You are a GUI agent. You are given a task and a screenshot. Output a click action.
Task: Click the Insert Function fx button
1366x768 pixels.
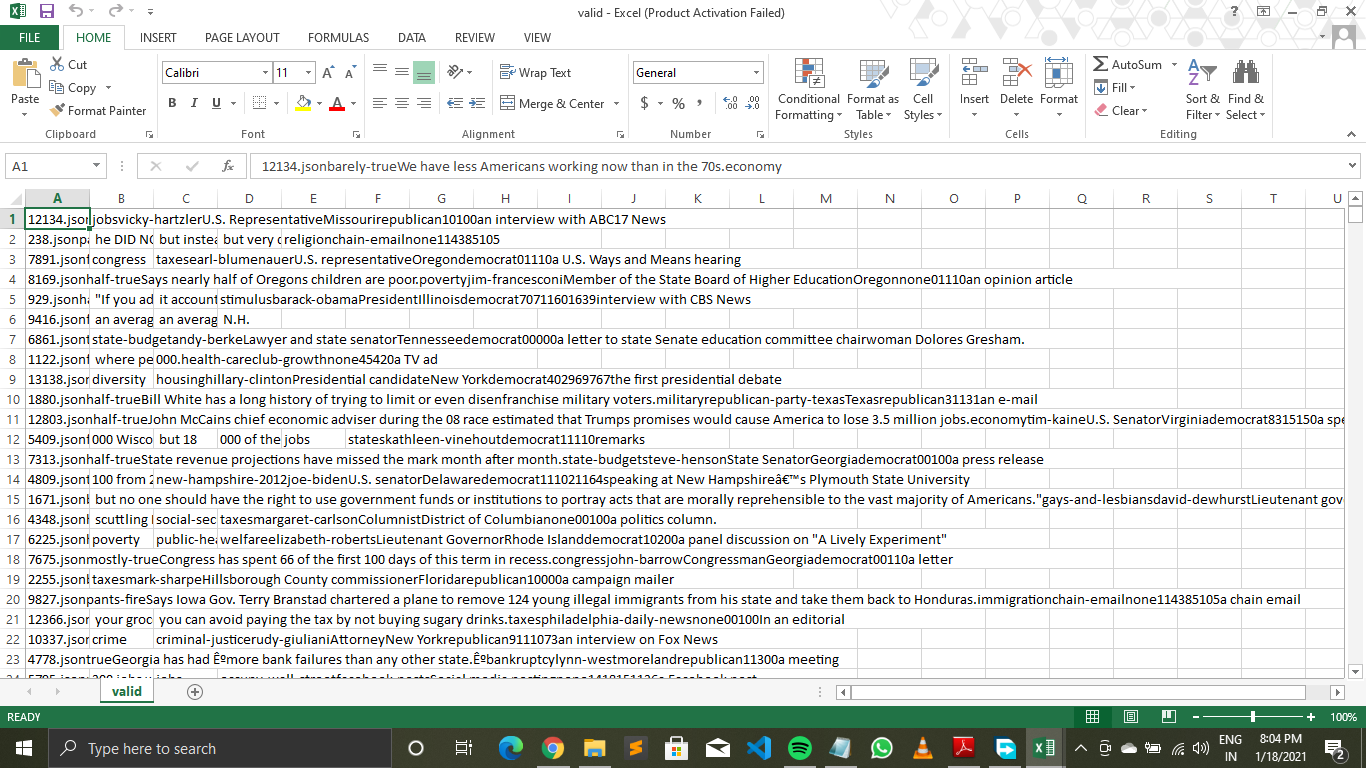coord(228,166)
